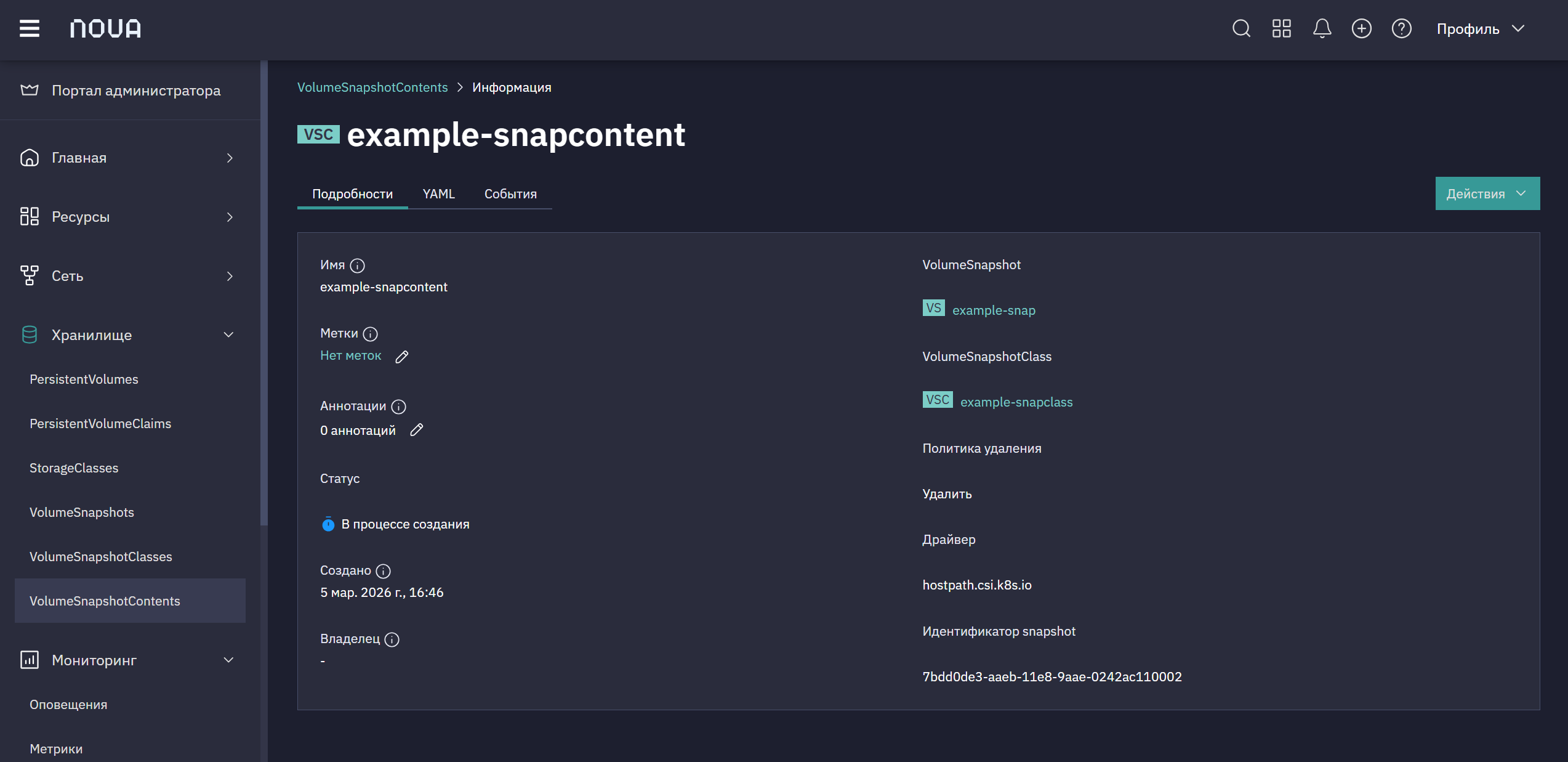Click the resources icon beside Ресурсы
1568x762 pixels.
click(30, 217)
